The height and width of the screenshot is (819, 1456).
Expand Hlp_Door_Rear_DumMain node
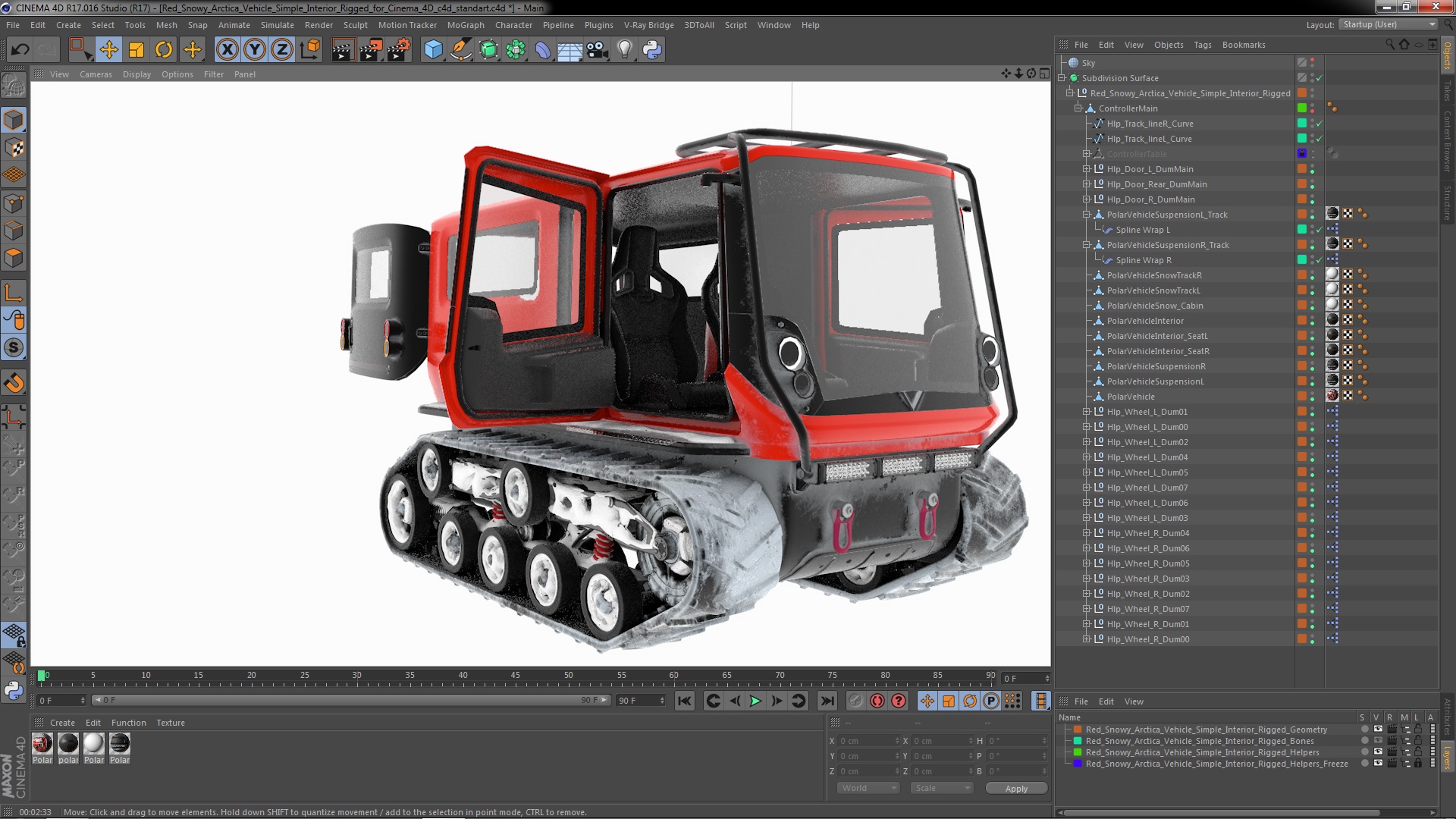[1086, 184]
